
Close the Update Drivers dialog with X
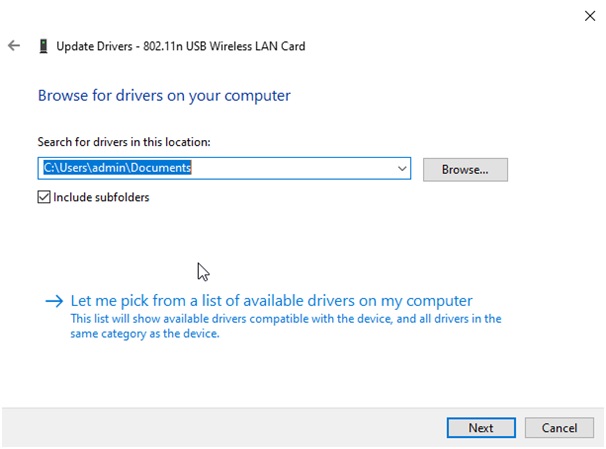(588, 15)
